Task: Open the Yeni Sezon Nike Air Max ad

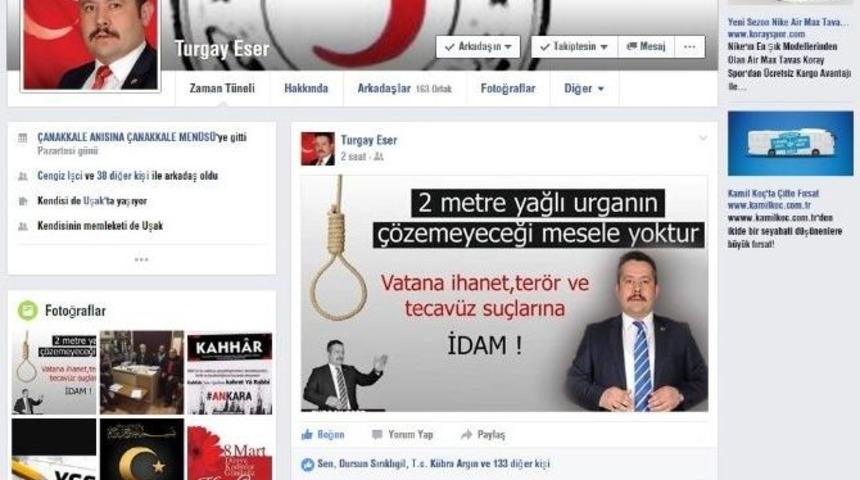Action: pyautogui.click(x=788, y=22)
